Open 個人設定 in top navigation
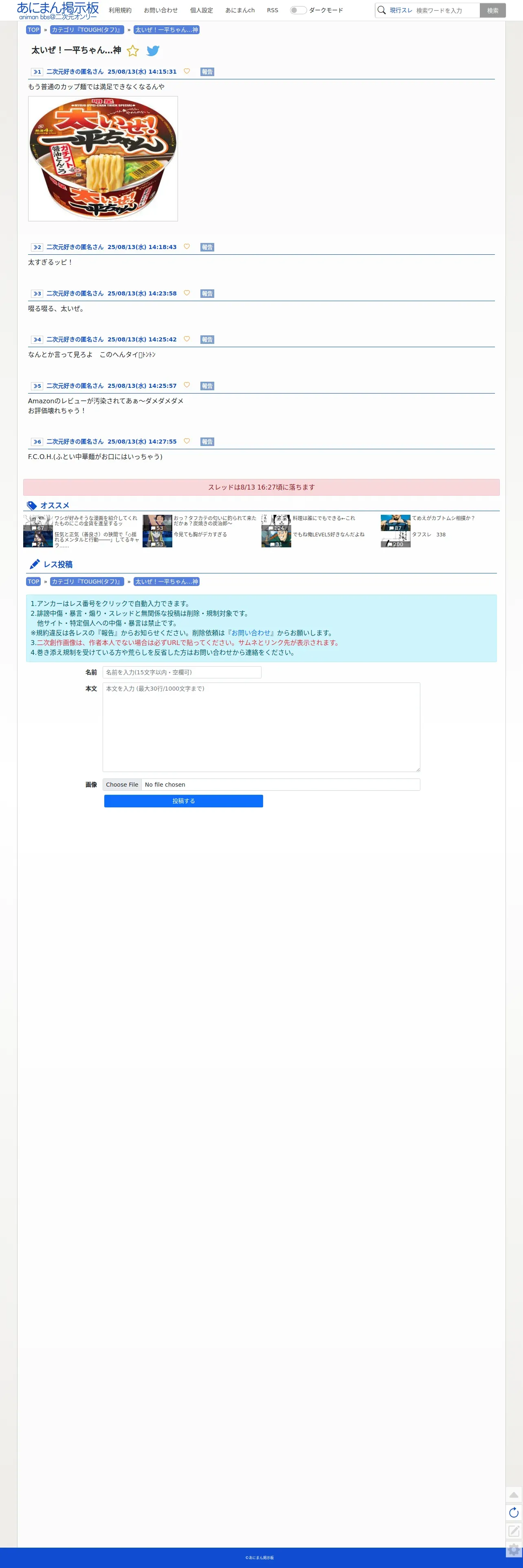523x1568 pixels. pos(202,10)
